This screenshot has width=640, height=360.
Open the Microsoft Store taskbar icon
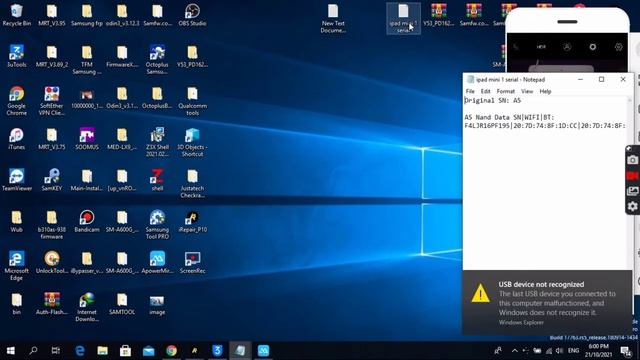click(x=125, y=351)
